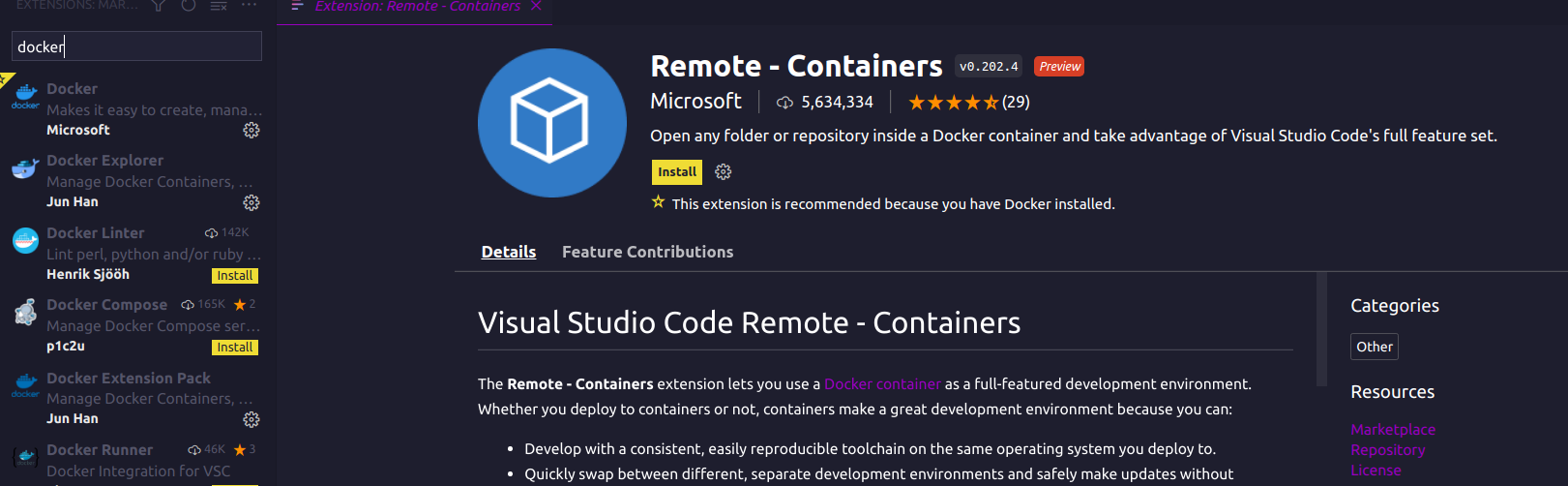Switch to the Feature Contributions tab
Image resolution: width=1568 pixels, height=486 pixels.
(x=648, y=252)
